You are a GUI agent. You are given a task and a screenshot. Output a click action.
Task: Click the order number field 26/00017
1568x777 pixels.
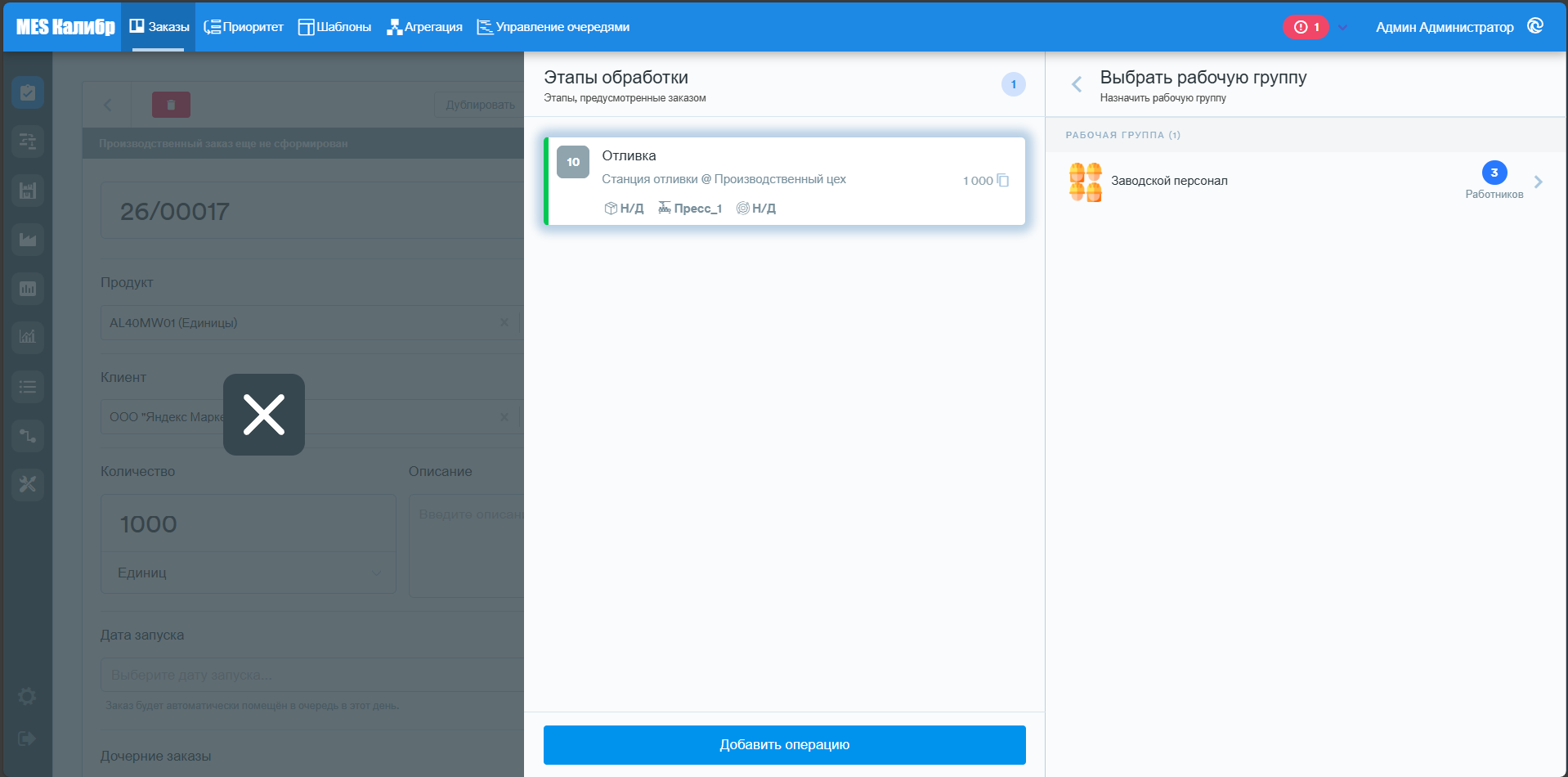pos(311,211)
